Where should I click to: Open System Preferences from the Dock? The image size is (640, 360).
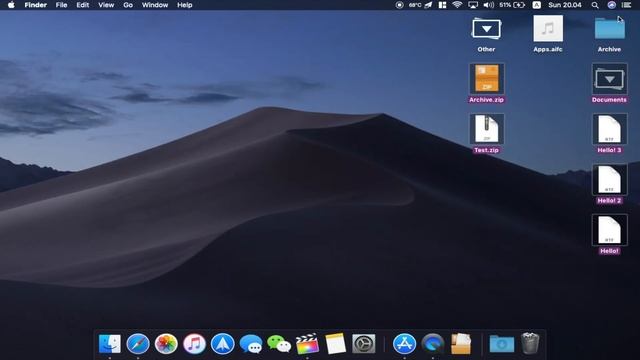[364, 344]
